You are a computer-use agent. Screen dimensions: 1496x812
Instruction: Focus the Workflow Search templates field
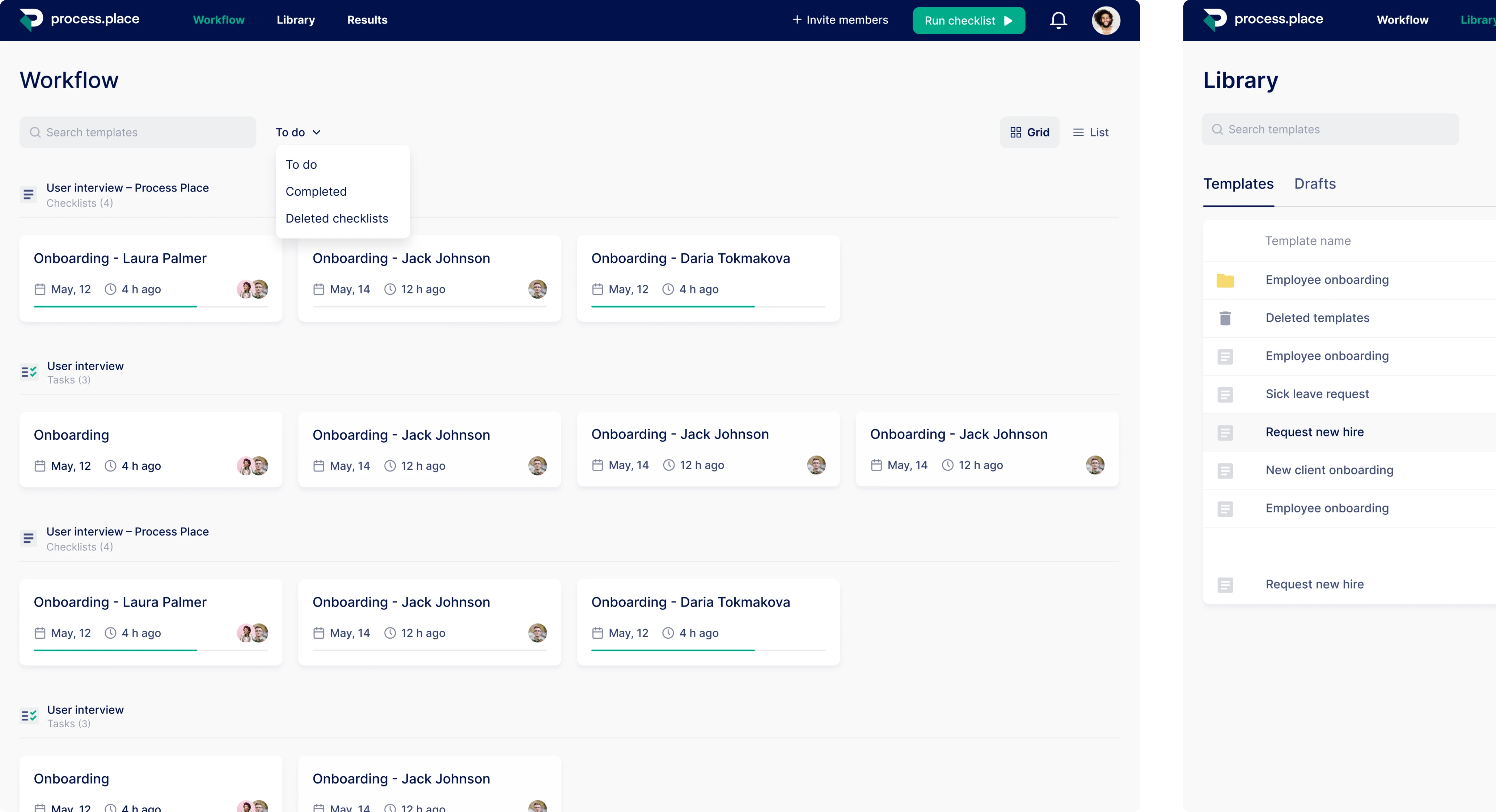[x=138, y=132]
